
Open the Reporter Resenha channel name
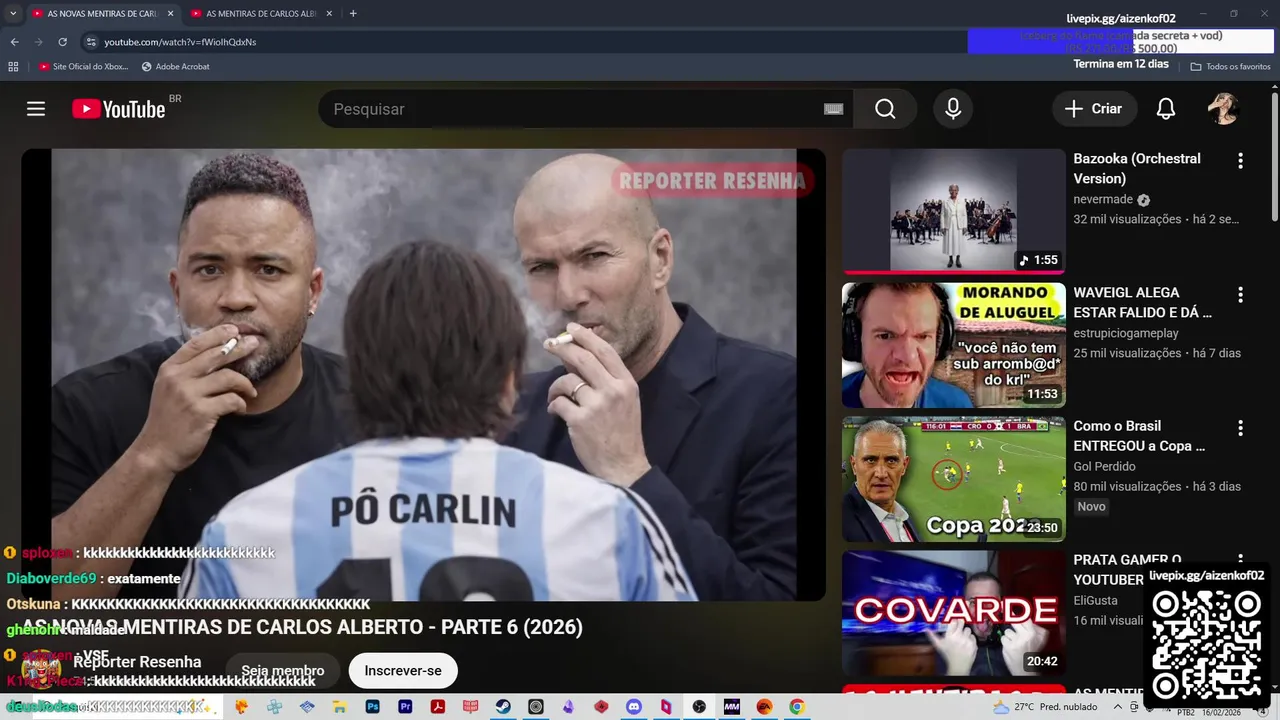pos(137,662)
